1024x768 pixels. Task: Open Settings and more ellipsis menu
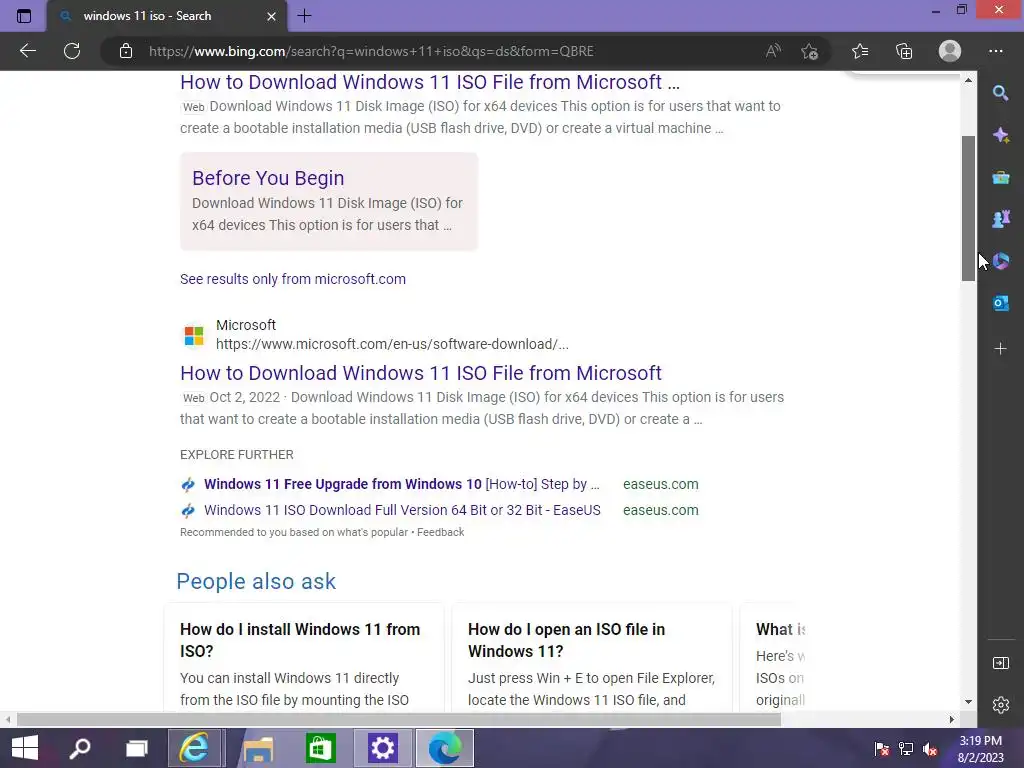[995, 51]
